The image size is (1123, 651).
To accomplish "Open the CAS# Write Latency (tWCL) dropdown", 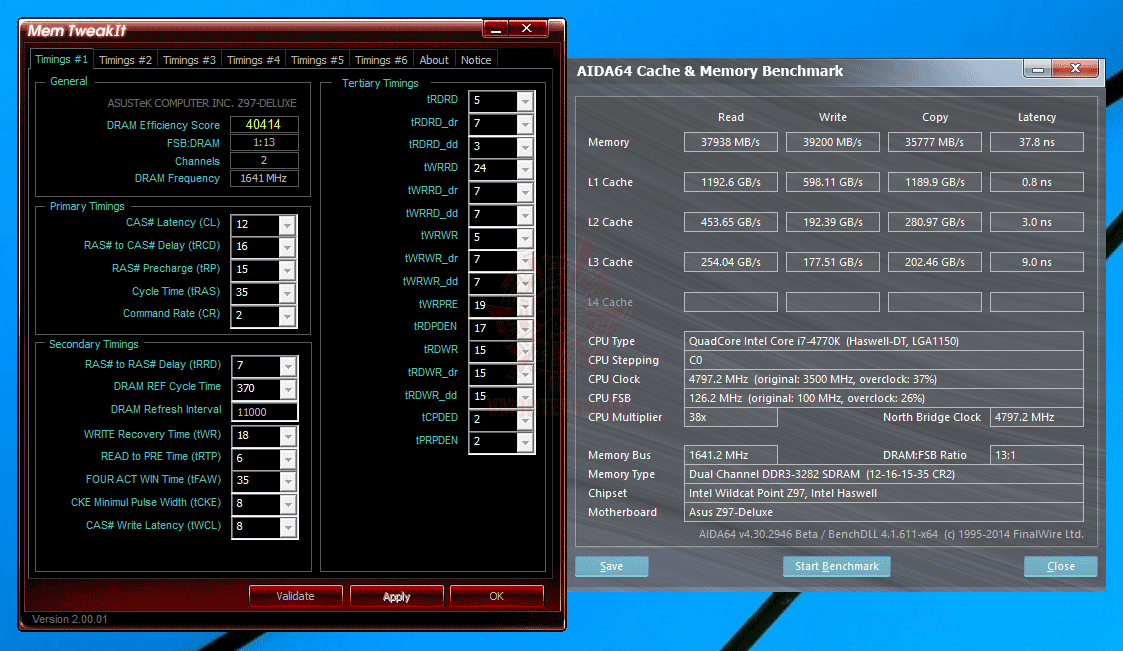I will point(288,527).
